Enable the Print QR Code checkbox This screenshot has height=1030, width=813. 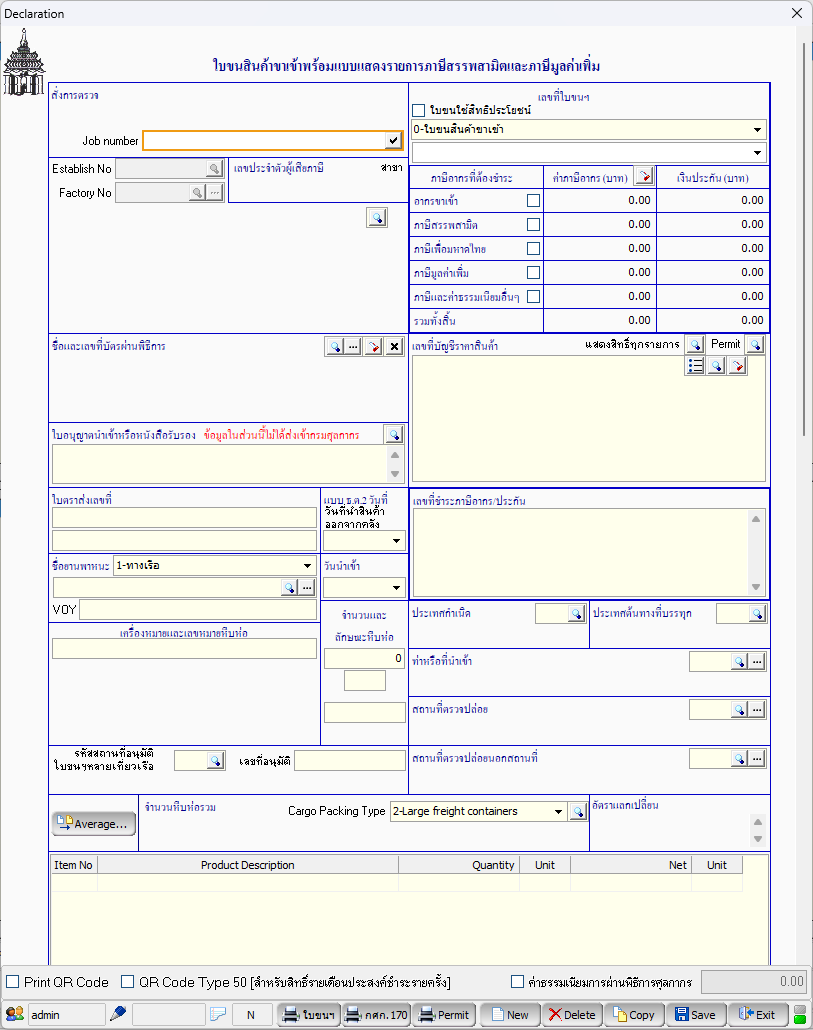(13, 982)
